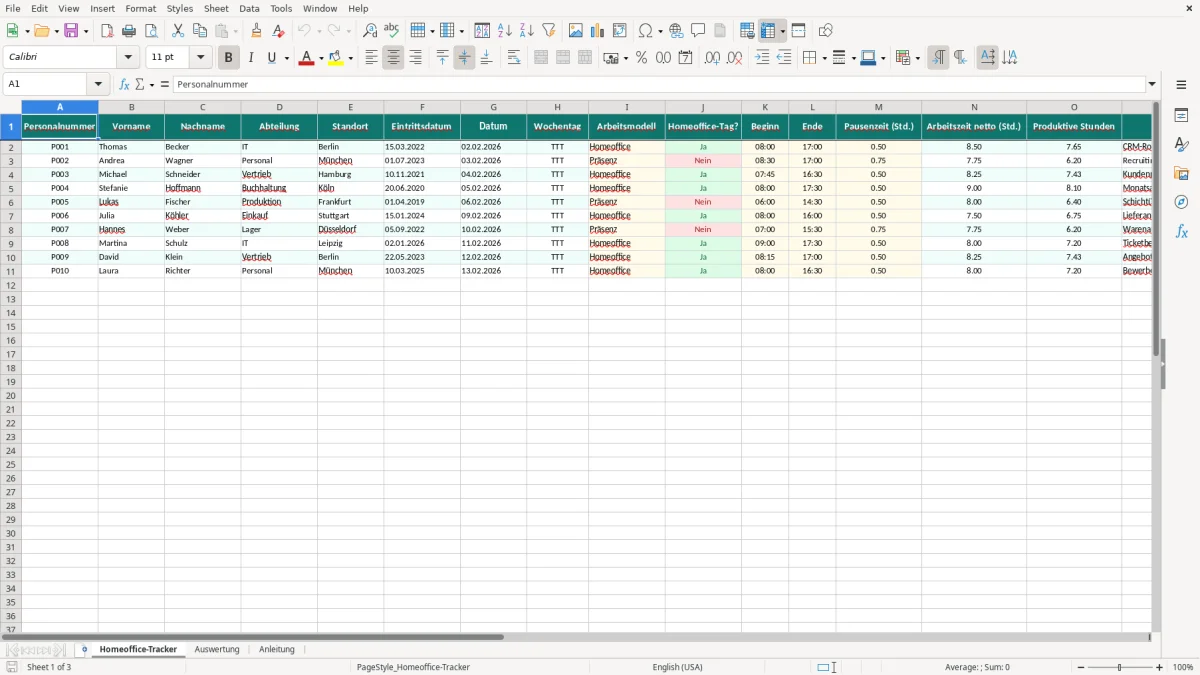
Task: Open the Styles menu
Action: pyautogui.click(x=180, y=8)
